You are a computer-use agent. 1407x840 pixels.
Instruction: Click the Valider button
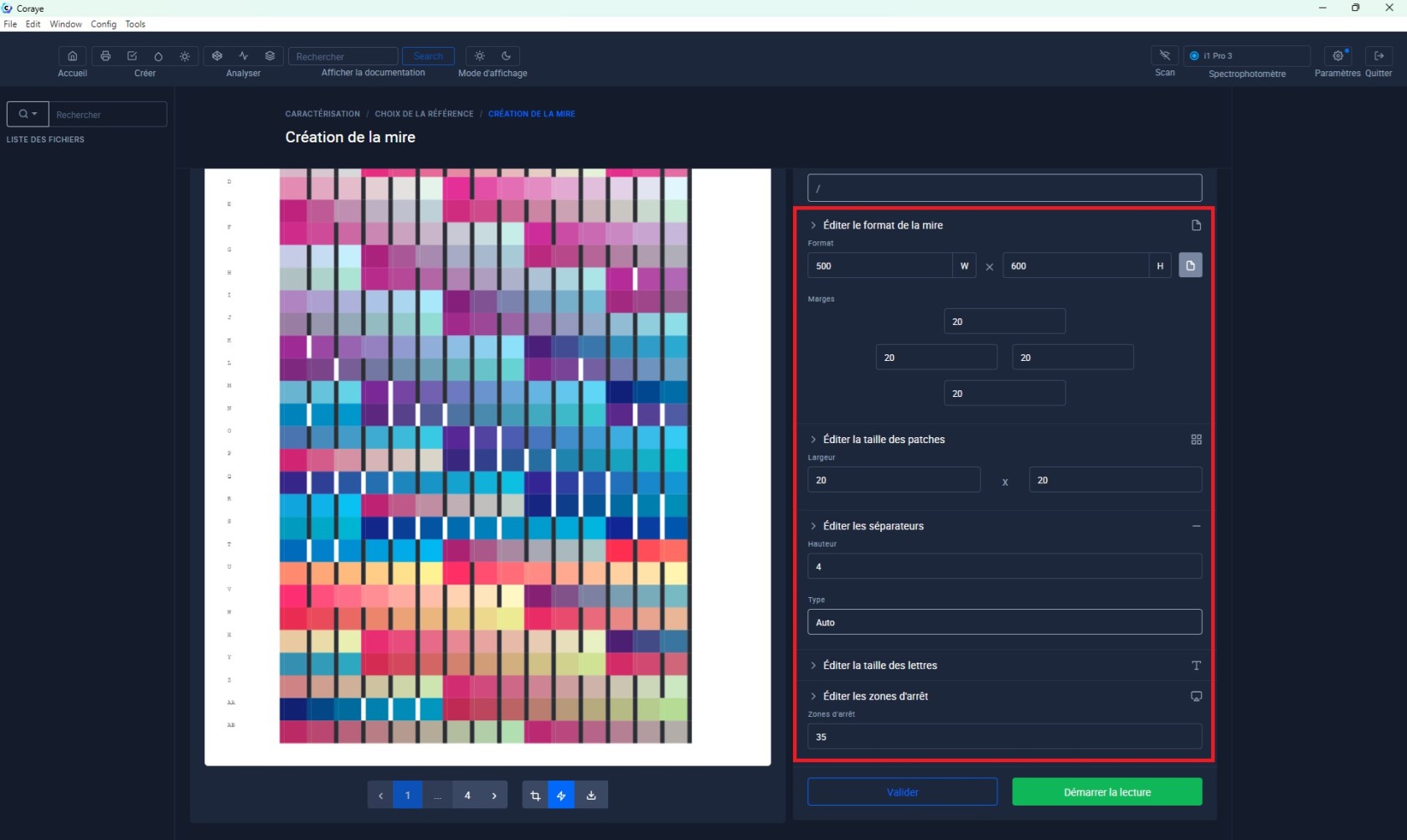[902, 792]
